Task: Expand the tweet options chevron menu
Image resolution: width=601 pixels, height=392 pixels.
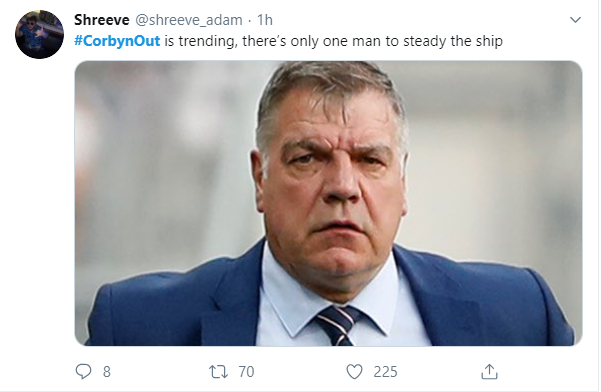Action: [575, 20]
